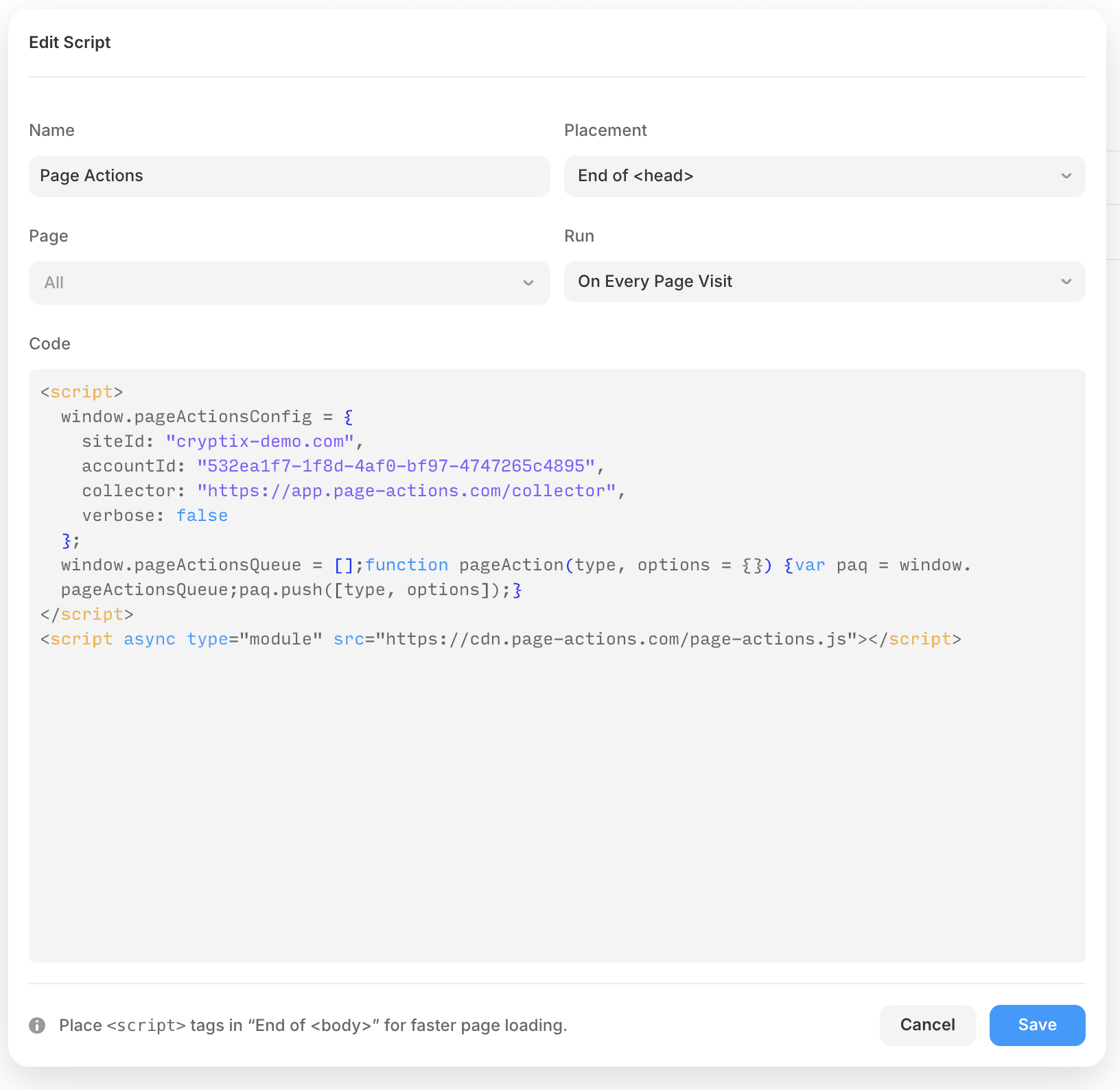Click the accountId value string in the code

396,466
